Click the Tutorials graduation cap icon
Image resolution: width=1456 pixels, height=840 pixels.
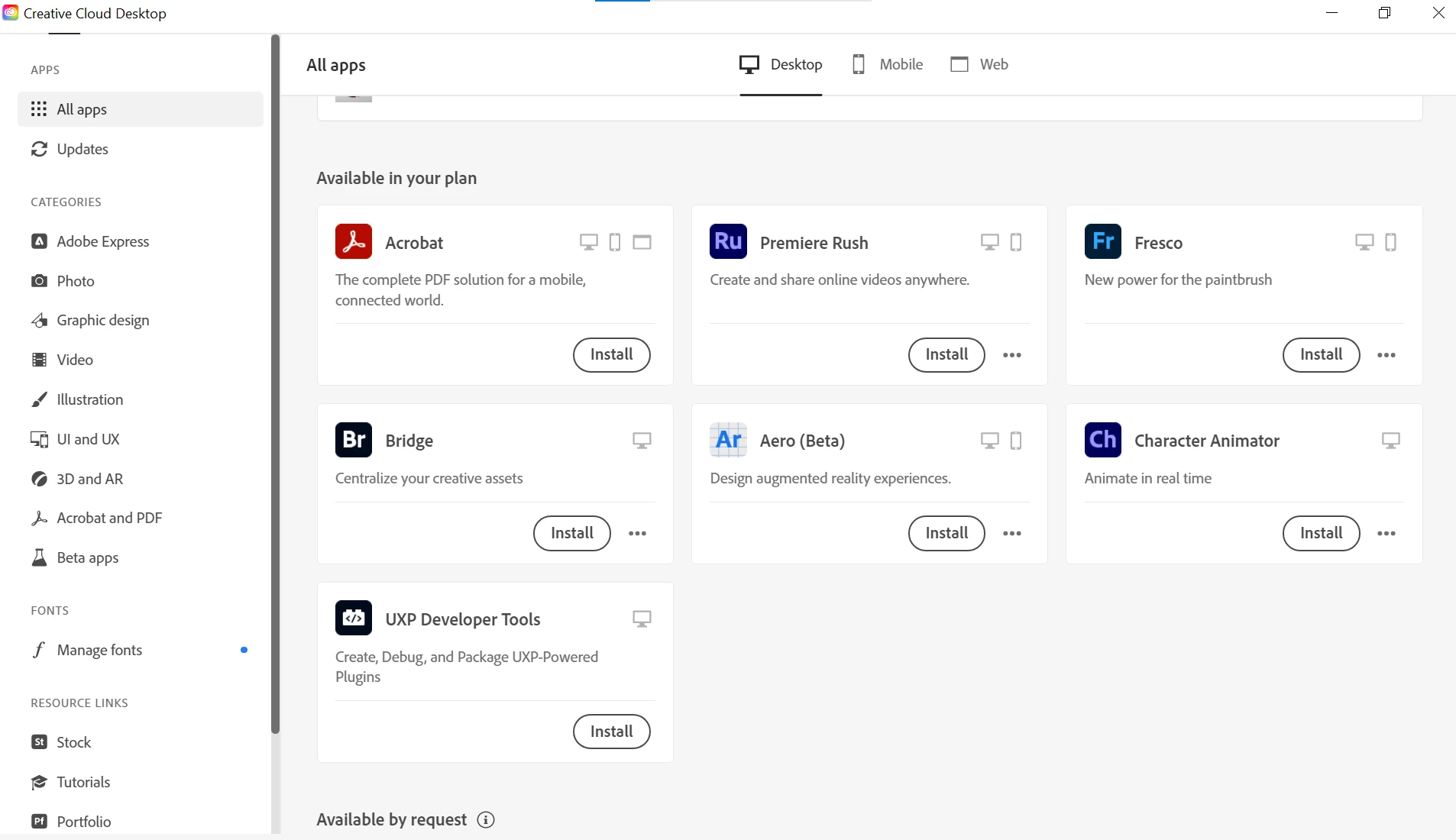pyautogui.click(x=39, y=782)
